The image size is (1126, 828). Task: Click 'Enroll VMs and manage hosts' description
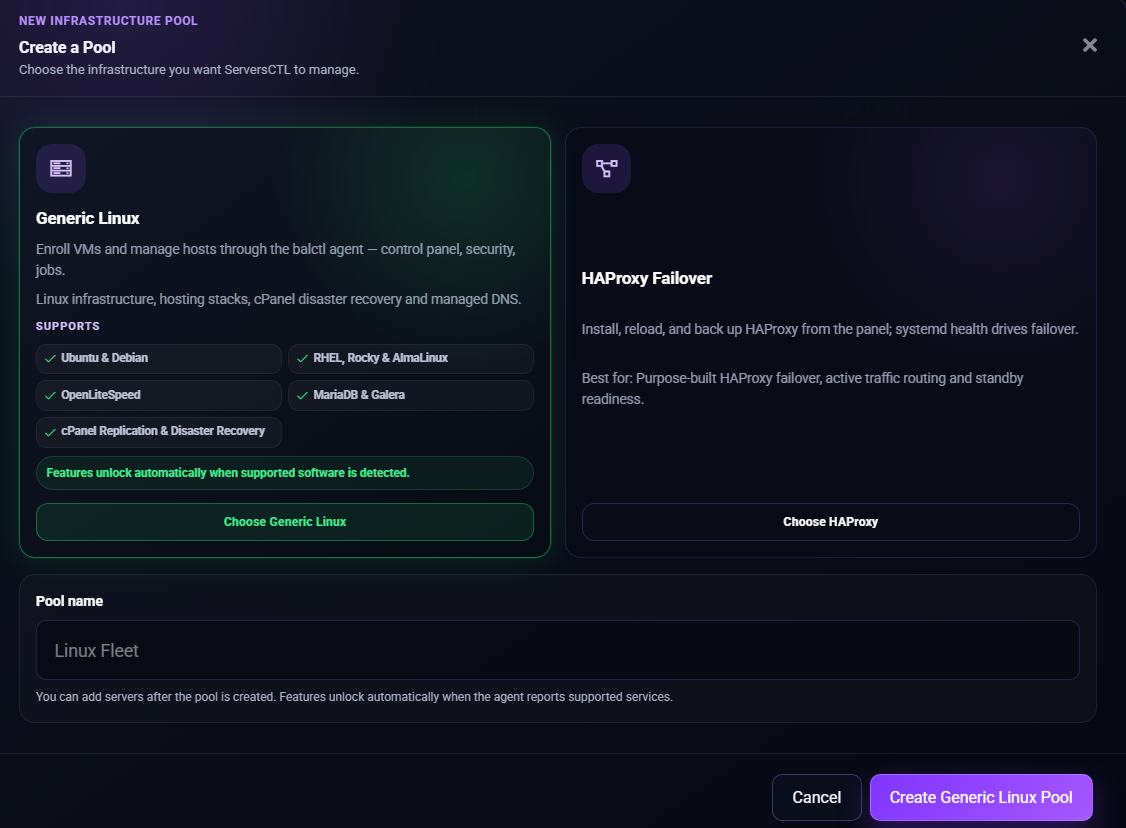(276, 259)
